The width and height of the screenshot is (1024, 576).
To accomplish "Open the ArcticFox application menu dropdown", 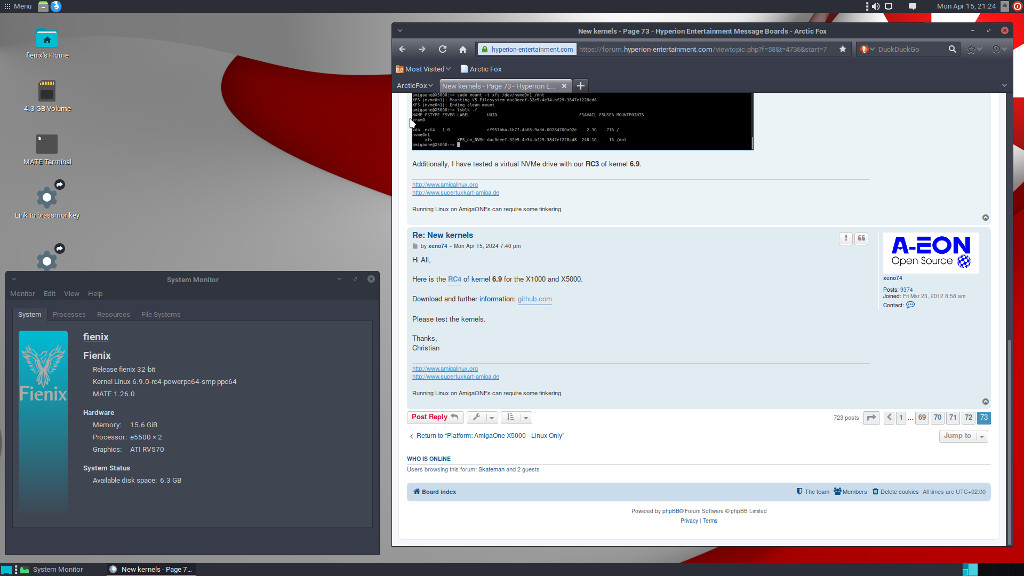I will pyautogui.click(x=415, y=86).
